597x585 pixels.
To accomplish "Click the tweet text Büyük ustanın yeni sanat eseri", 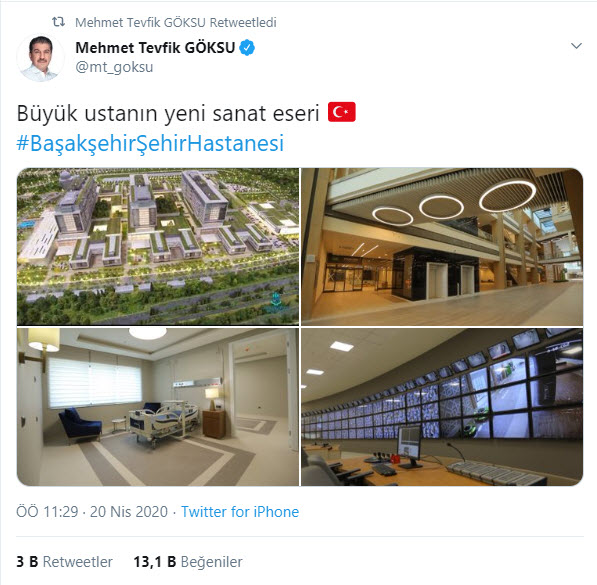I will (x=168, y=113).
